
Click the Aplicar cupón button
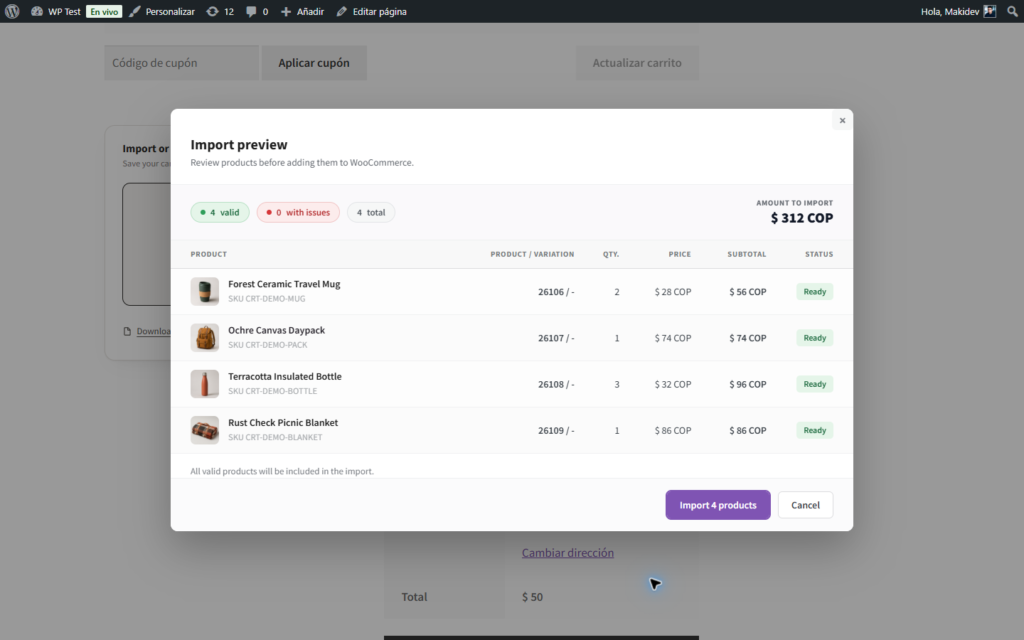[314, 63]
